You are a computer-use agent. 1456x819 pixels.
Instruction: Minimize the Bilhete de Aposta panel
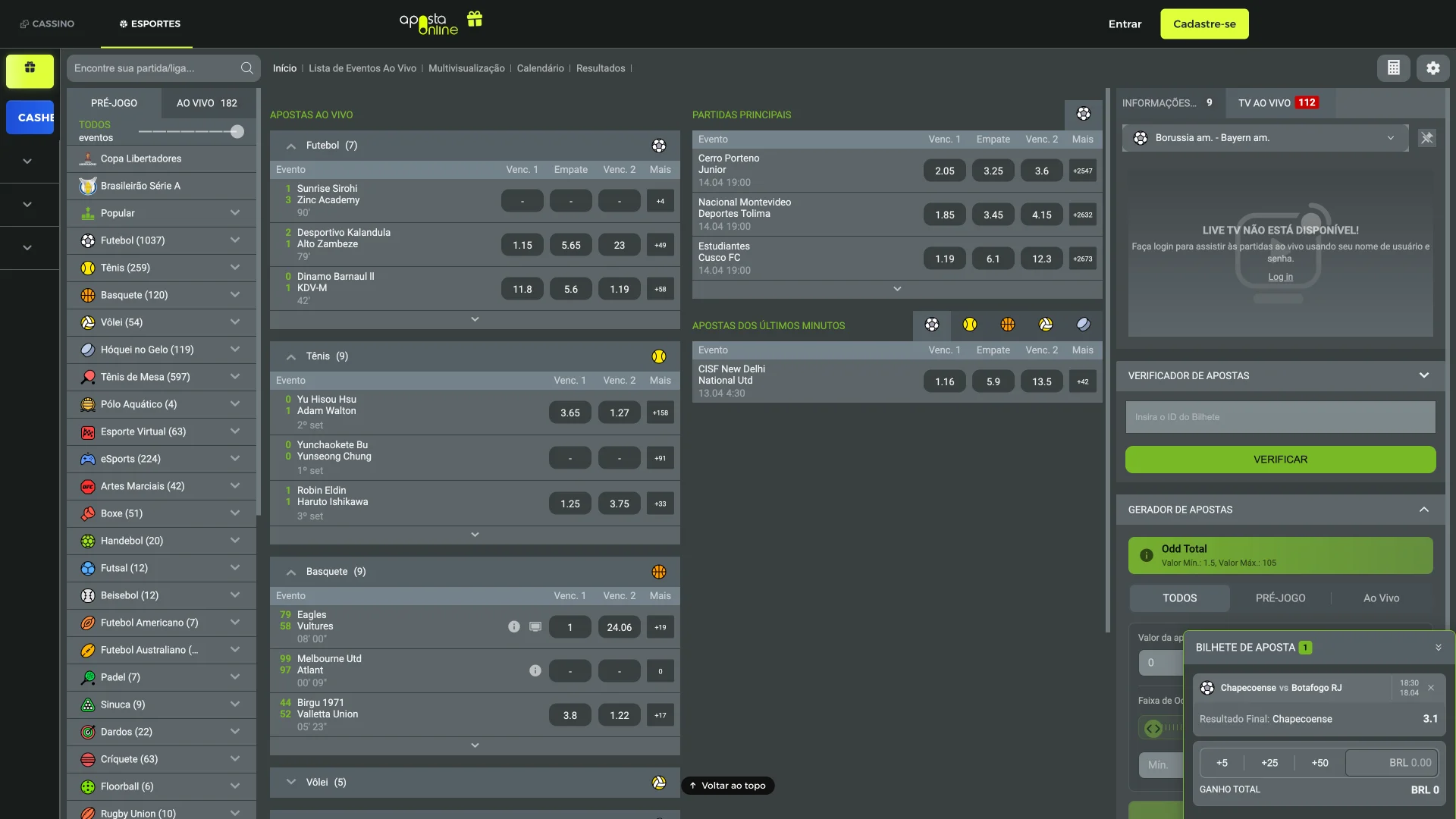1438,648
